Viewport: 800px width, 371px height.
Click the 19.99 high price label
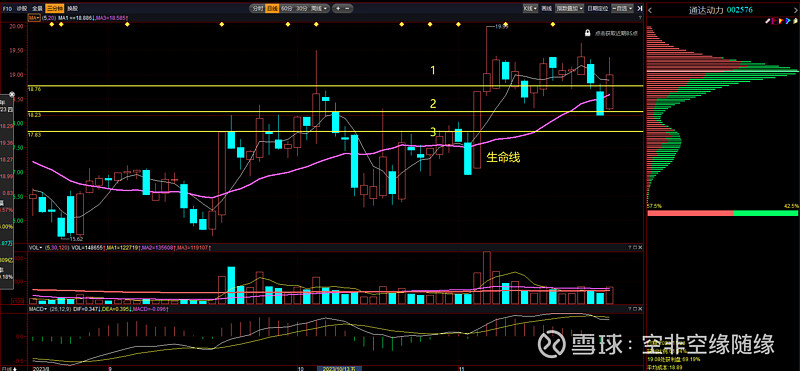[502, 26]
